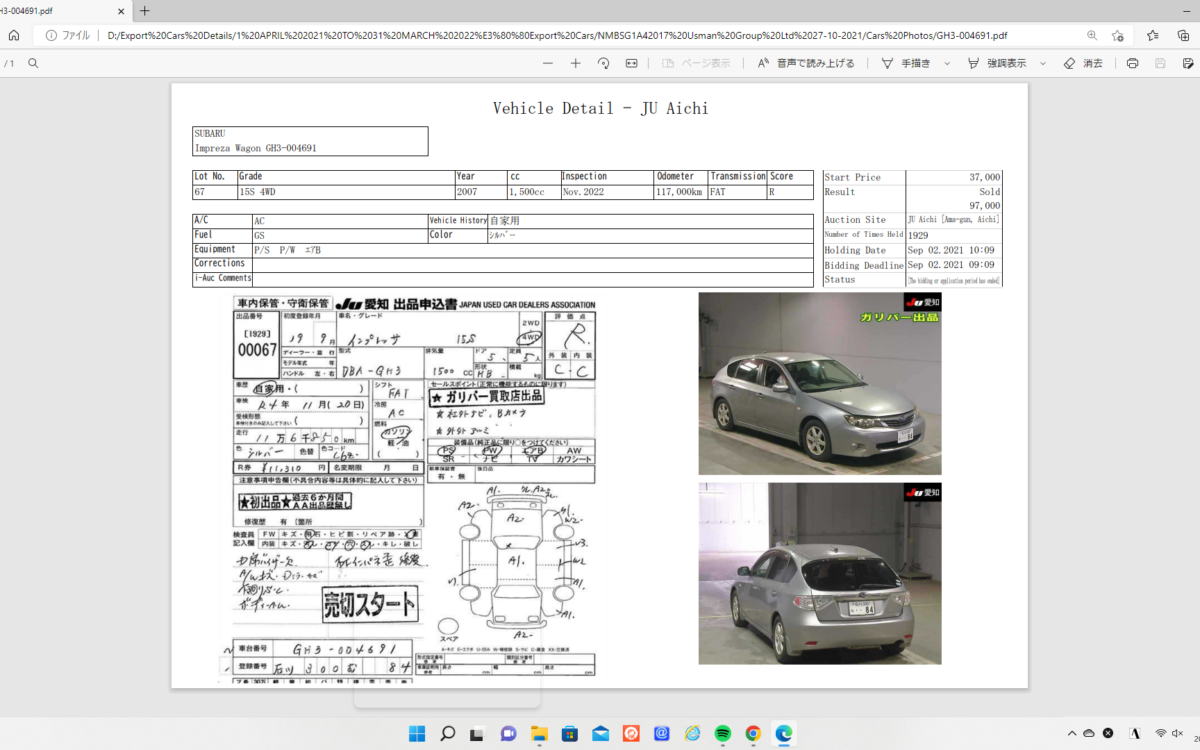Click the start price '37,000'

point(985,177)
